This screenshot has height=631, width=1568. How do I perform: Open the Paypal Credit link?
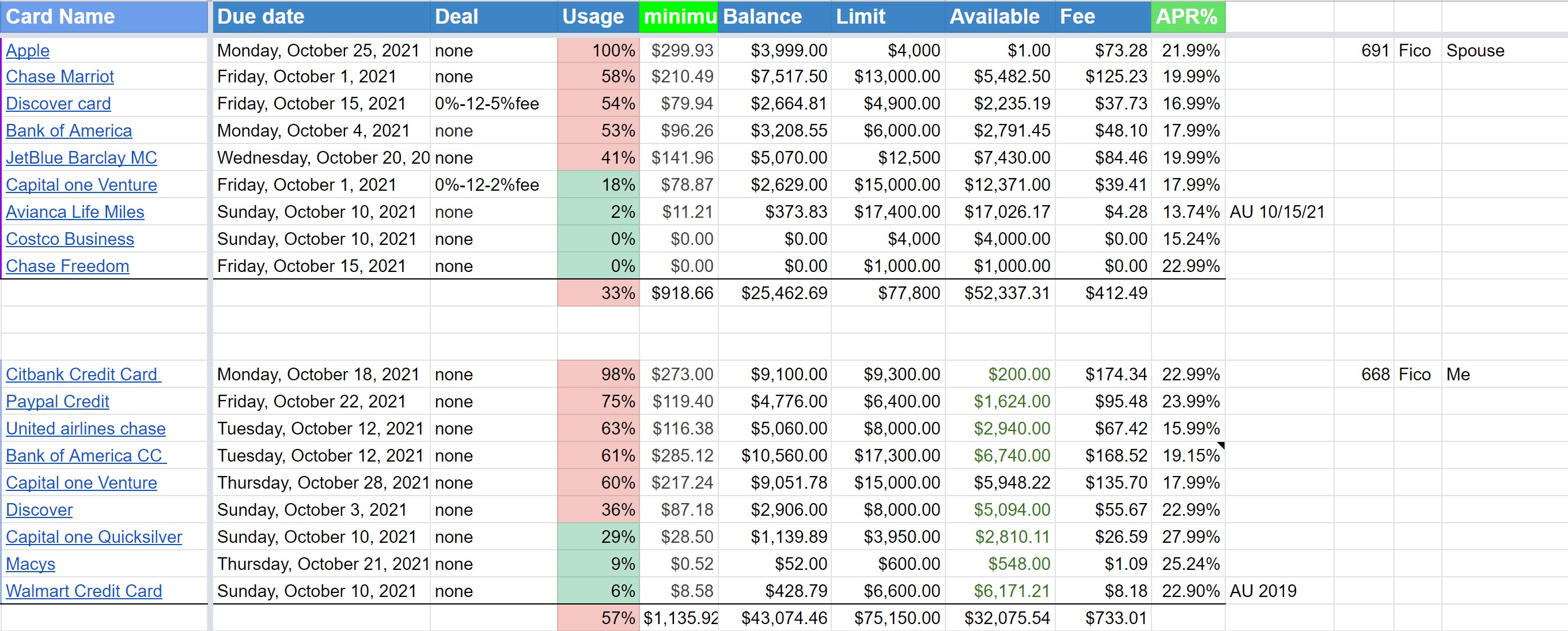point(58,402)
